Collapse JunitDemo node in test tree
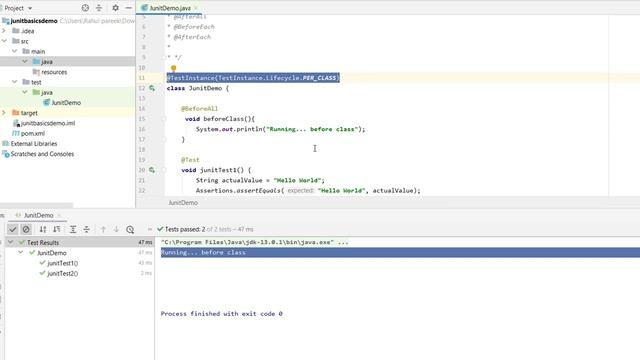 point(21,253)
